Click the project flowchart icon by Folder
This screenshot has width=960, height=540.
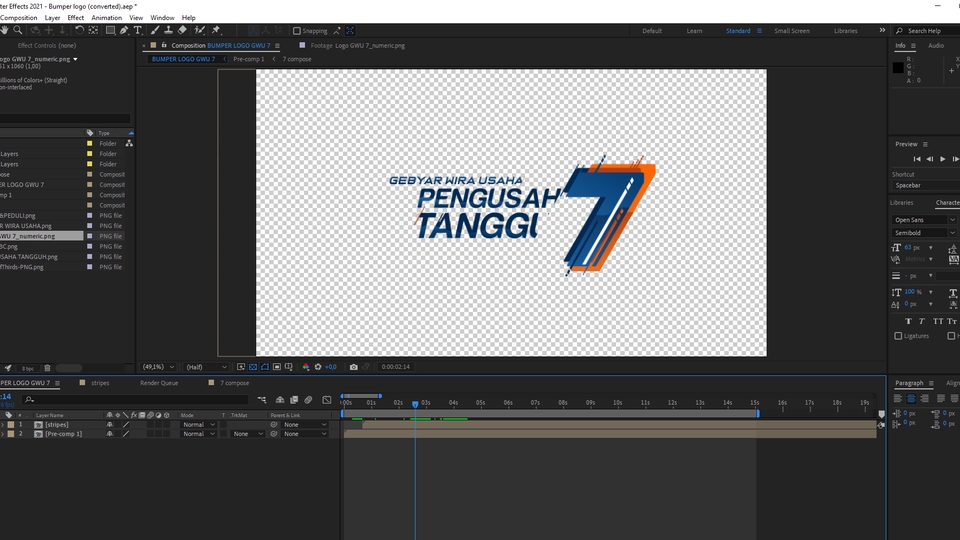pos(129,143)
